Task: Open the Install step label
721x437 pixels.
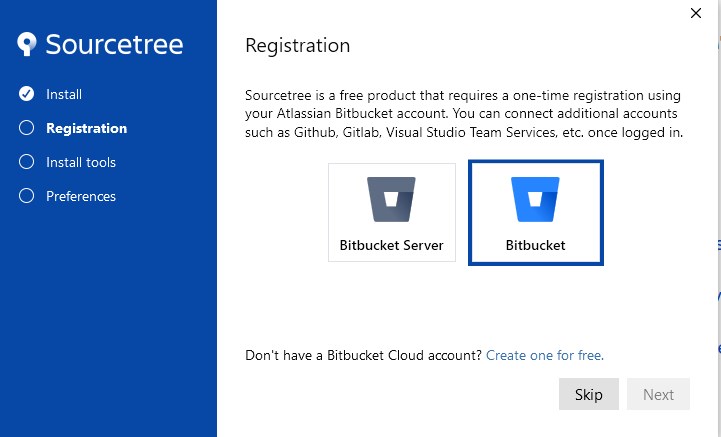Action: click(x=64, y=94)
